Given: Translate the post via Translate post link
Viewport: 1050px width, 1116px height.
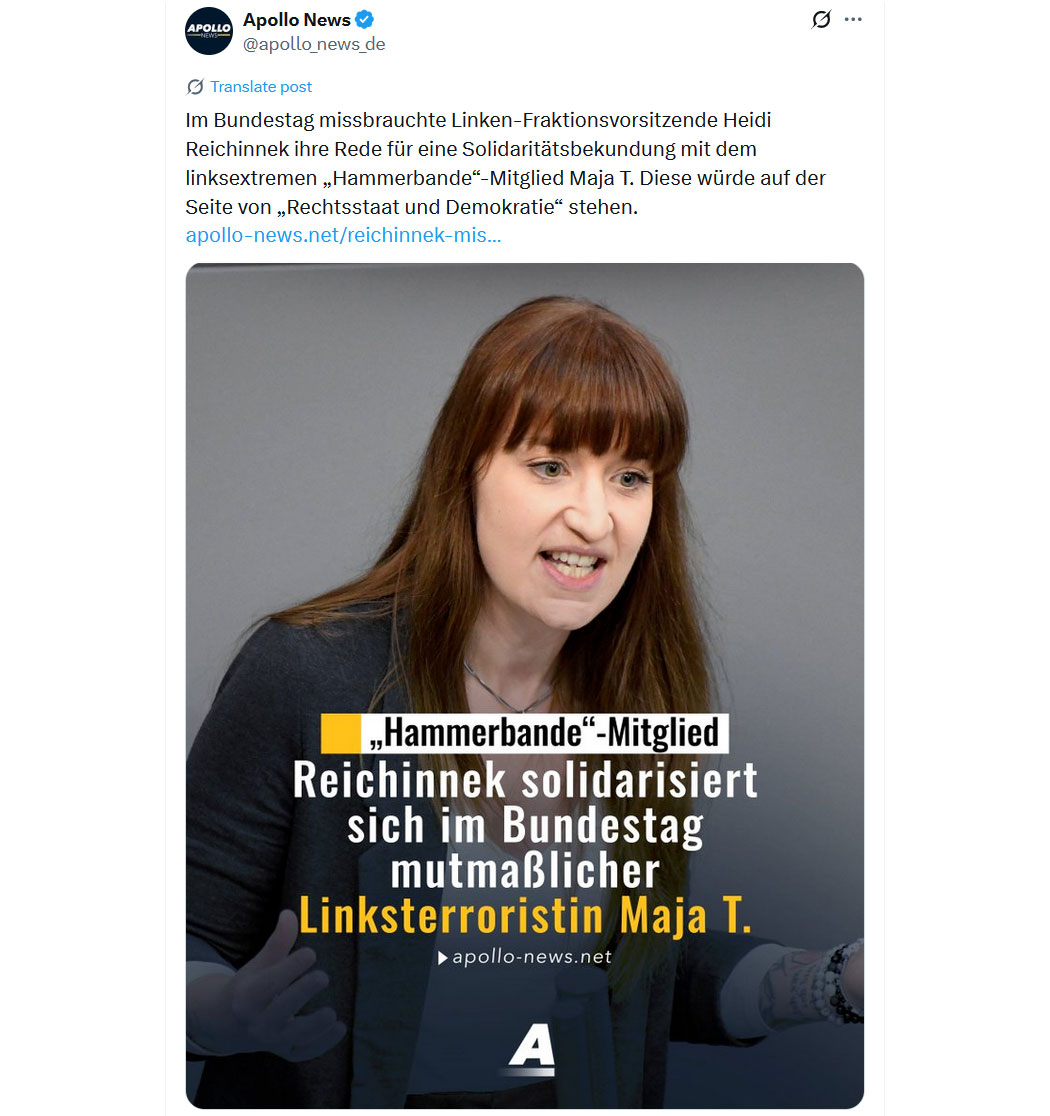Looking at the screenshot, I should point(261,87).
